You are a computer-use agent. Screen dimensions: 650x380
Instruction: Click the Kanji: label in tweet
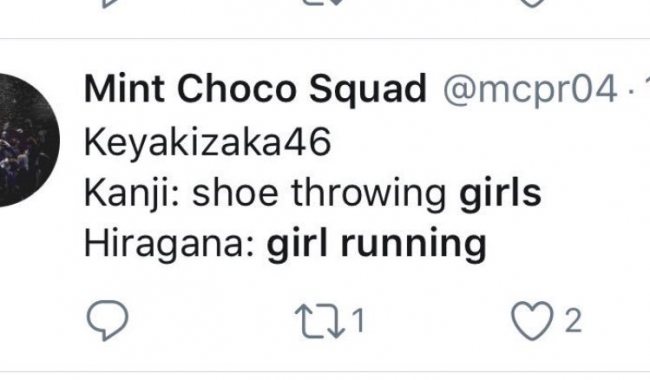(x=132, y=194)
